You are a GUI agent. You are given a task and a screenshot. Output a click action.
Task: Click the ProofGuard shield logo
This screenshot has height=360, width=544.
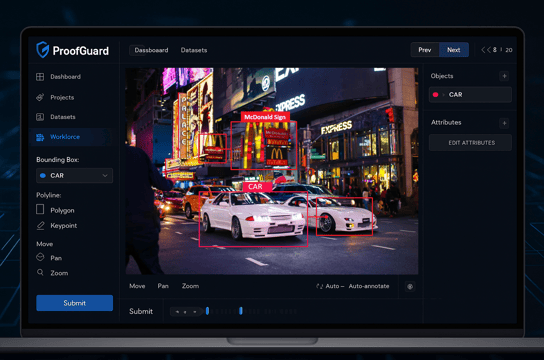point(42,50)
